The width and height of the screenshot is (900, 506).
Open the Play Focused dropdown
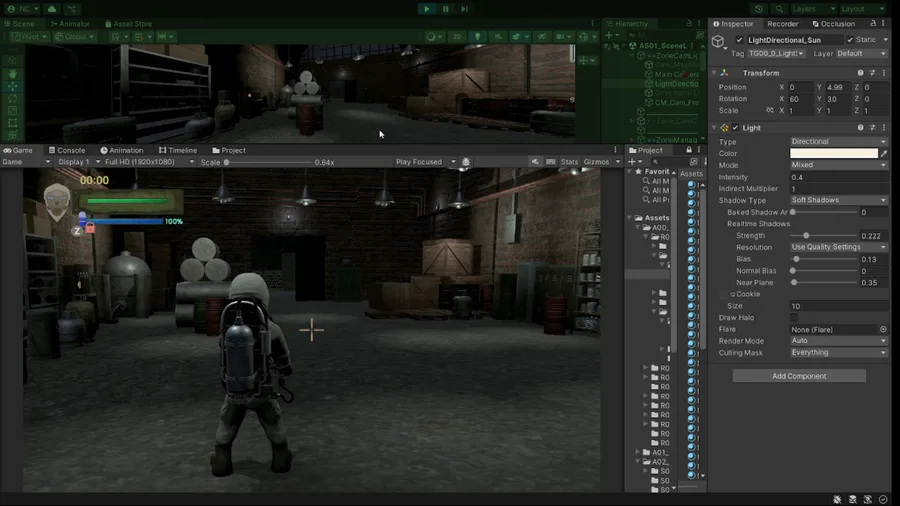click(425, 162)
